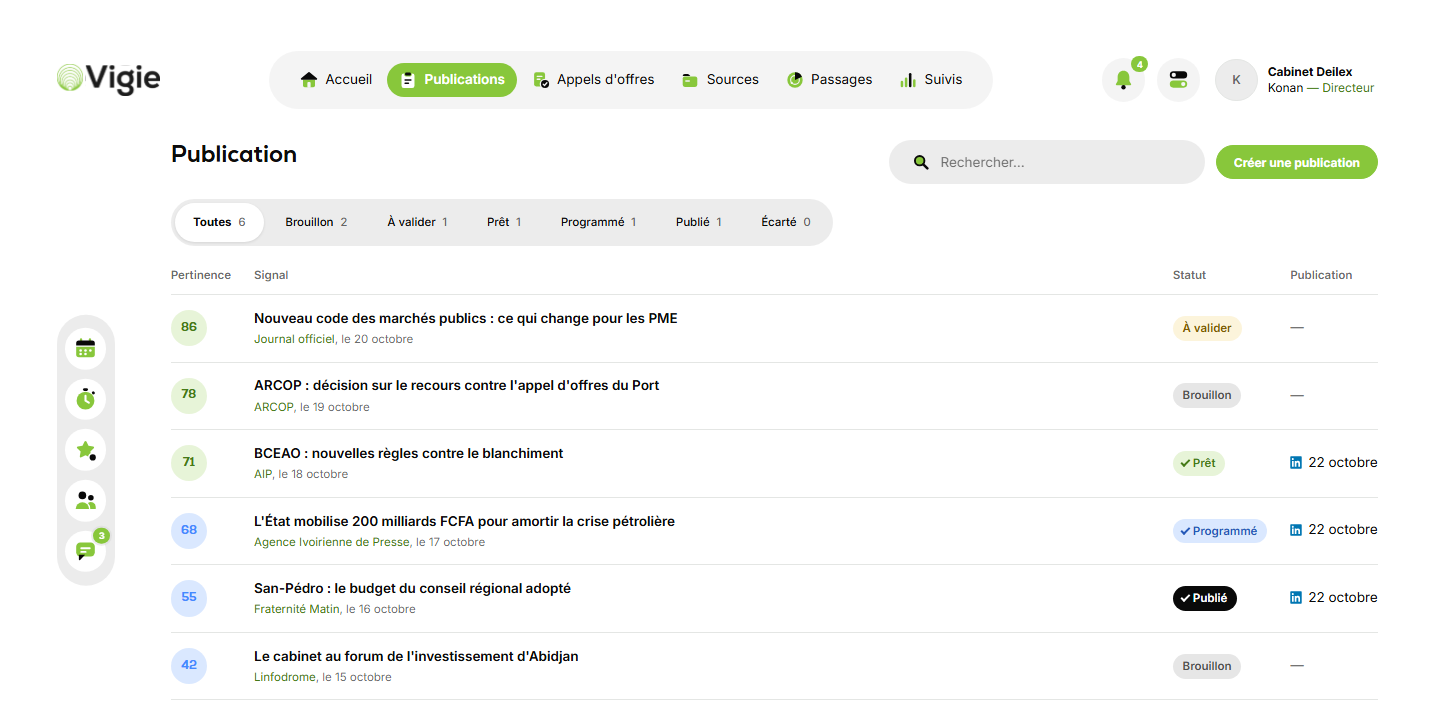
Task: Open "Nouveau code des marchés publics" publication
Action: click(x=466, y=318)
